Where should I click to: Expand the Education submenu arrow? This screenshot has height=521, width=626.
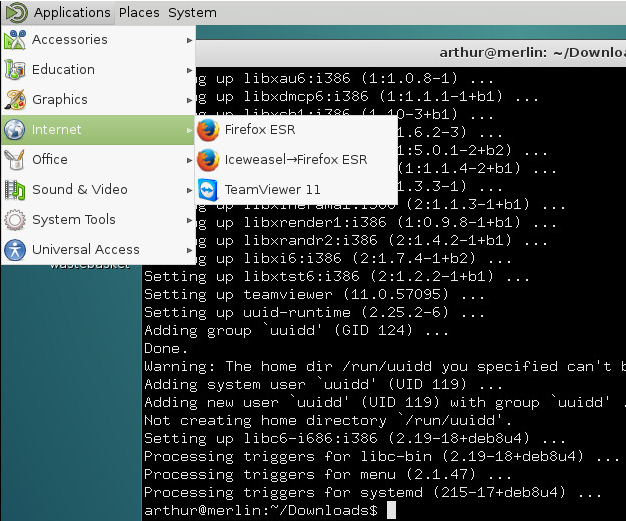coord(189,70)
